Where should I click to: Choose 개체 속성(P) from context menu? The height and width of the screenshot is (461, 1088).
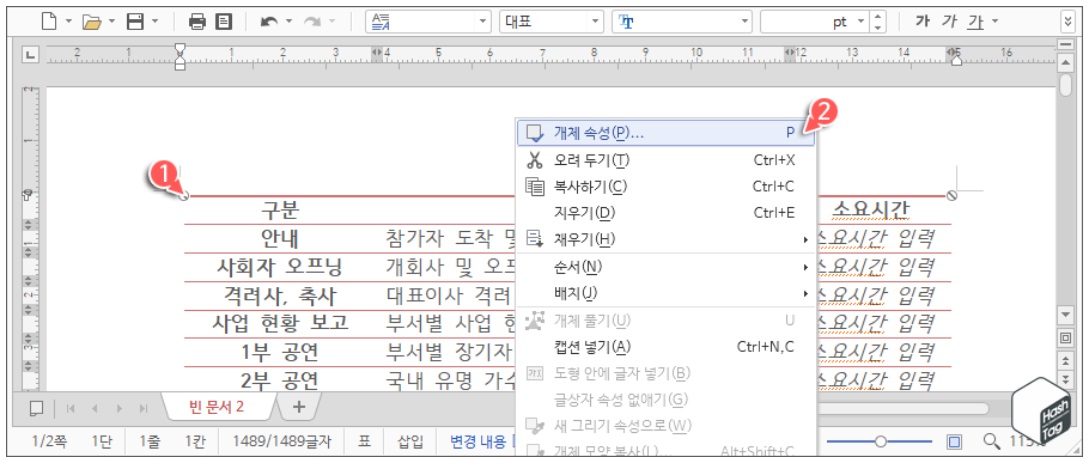[666, 133]
